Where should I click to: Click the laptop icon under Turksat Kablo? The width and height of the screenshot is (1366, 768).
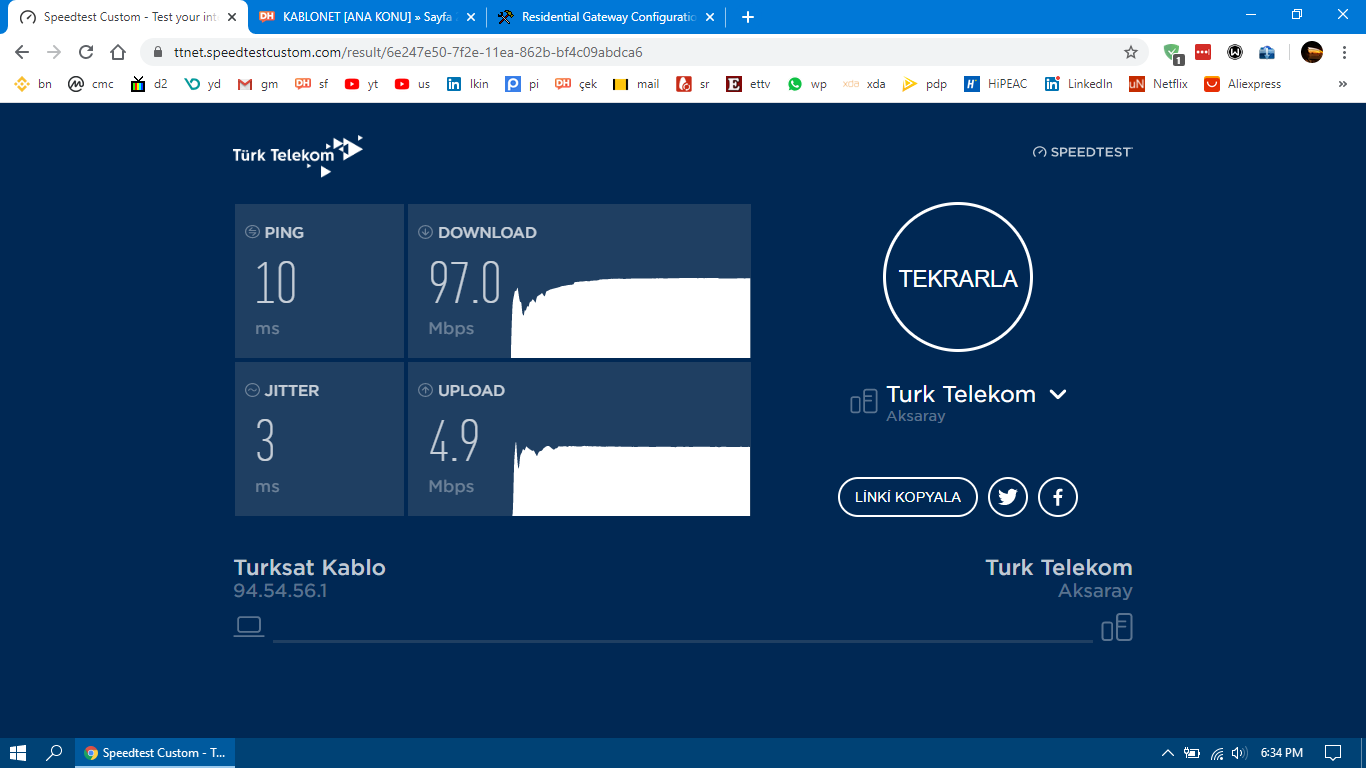tap(249, 626)
